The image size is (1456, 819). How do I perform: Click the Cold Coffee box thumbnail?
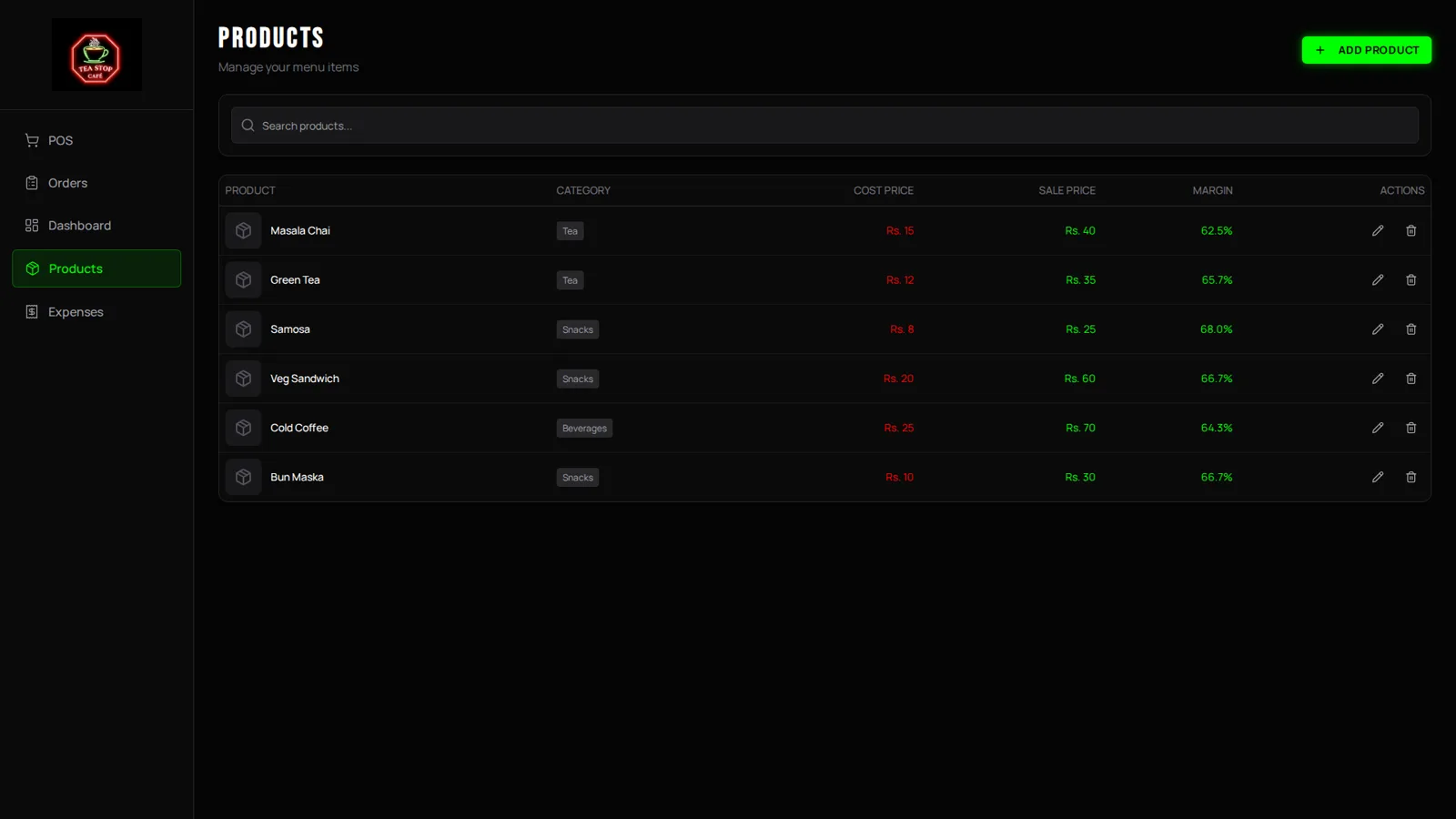[x=243, y=428]
